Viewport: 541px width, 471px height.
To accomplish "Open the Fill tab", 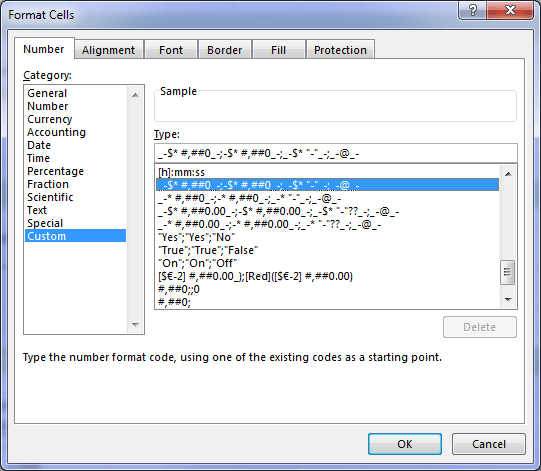I will [278, 50].
